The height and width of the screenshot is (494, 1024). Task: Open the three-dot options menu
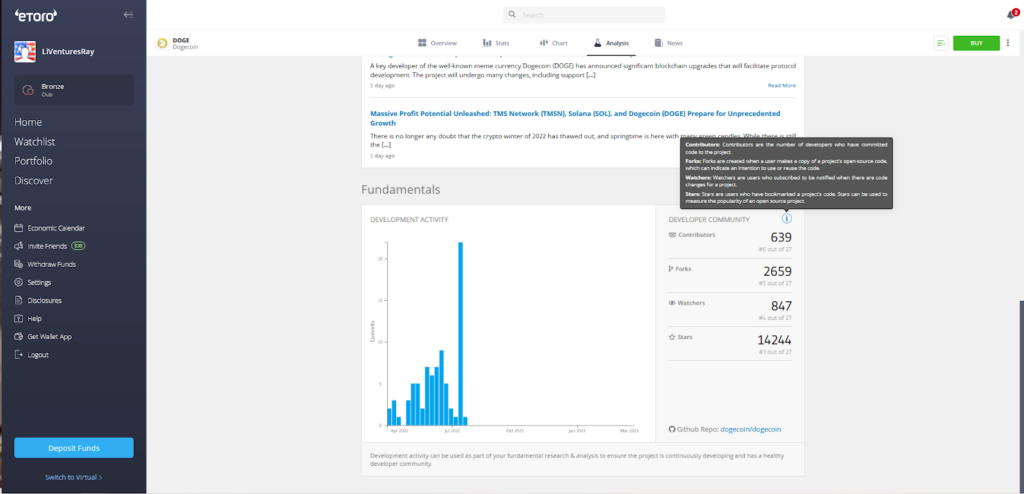click(1008, 43)
